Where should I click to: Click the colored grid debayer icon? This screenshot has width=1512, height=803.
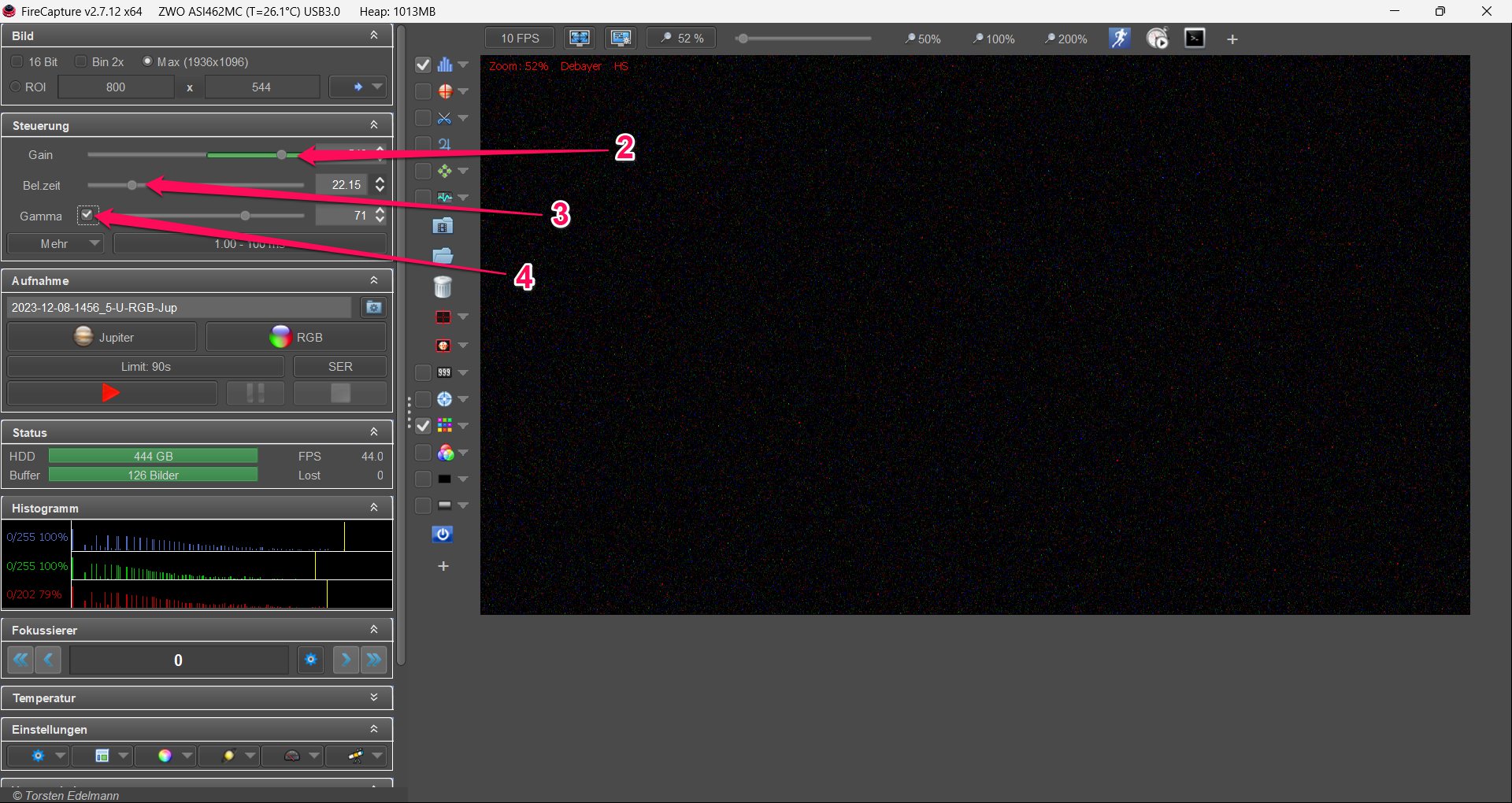445,426
